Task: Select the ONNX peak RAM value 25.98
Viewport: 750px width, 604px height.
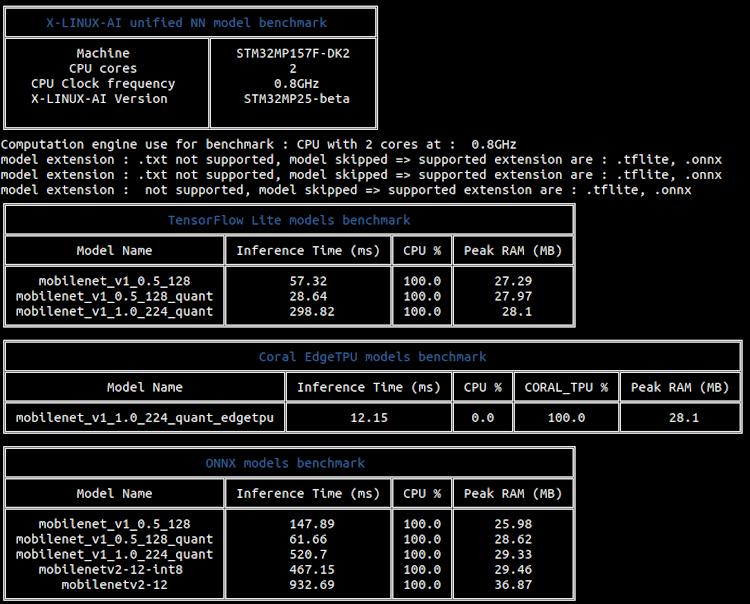Action: [513, 524]
